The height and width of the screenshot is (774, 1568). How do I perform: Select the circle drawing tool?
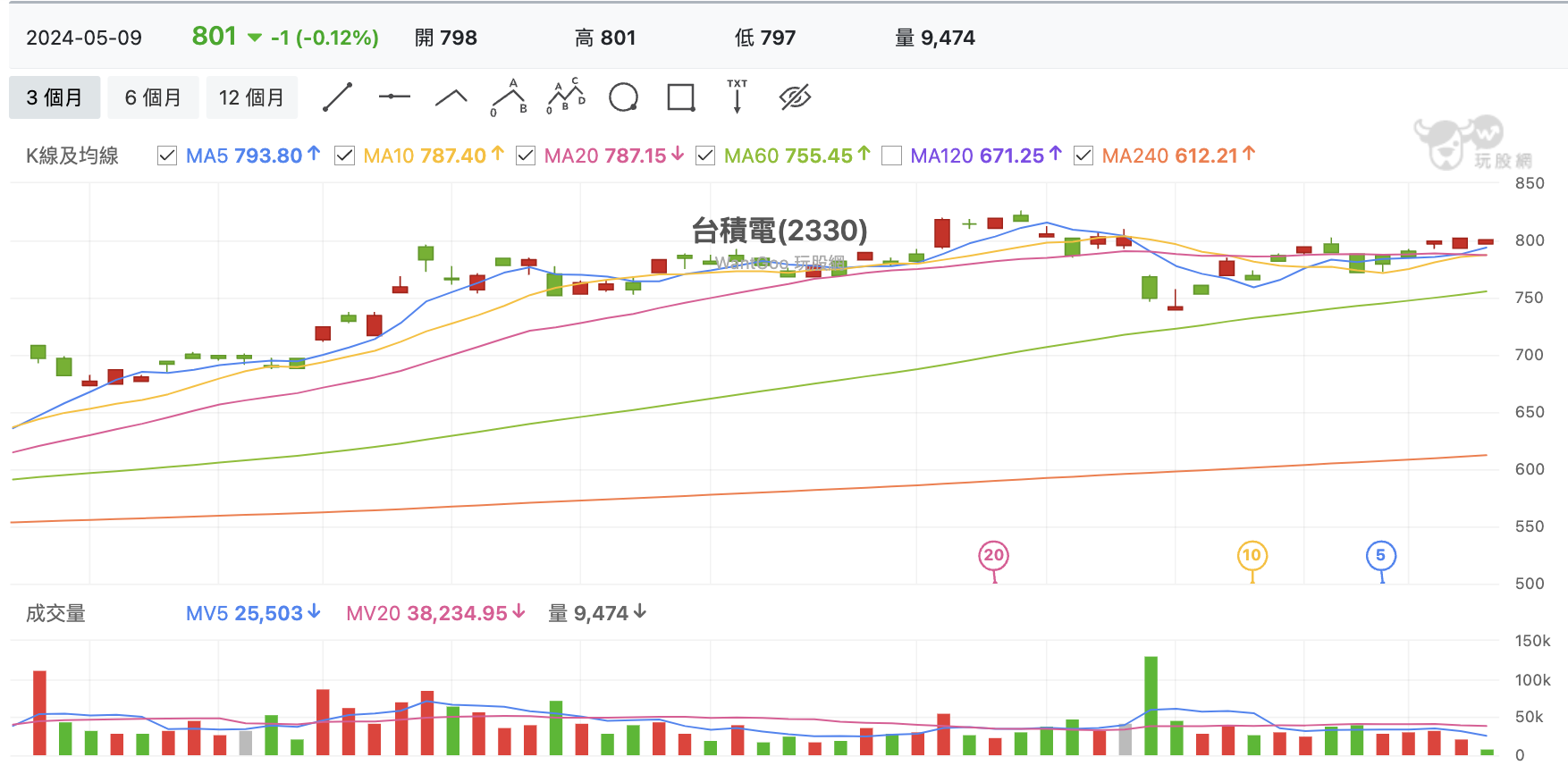click(x=623, y=97)
